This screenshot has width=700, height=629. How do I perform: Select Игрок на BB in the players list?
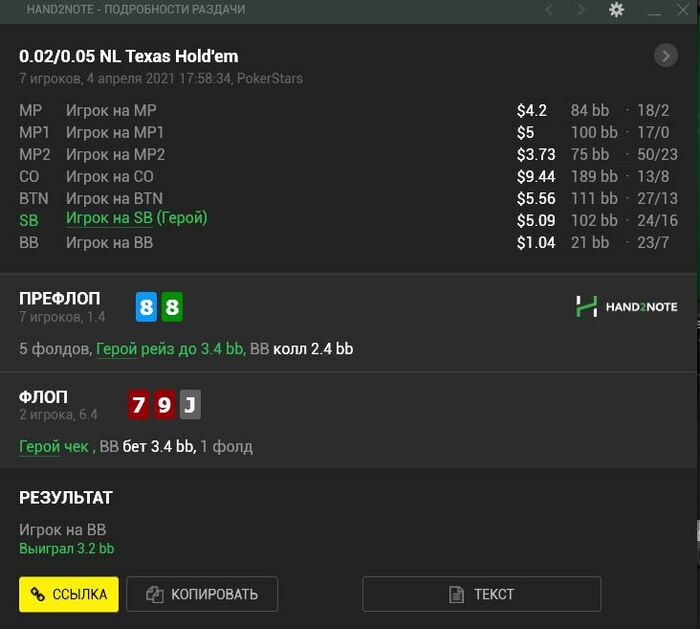[109, 242]
